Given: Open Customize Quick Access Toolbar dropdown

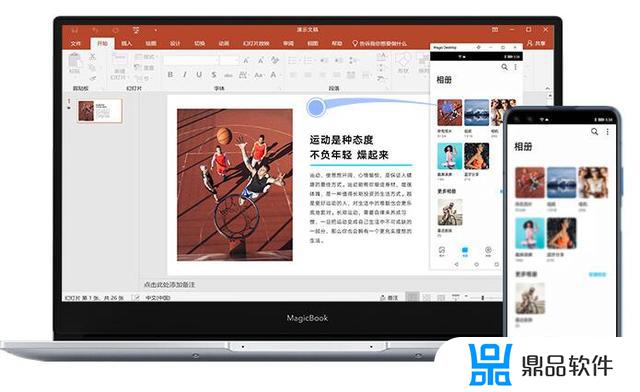Looking at the screenshot, I should point(156,30).
